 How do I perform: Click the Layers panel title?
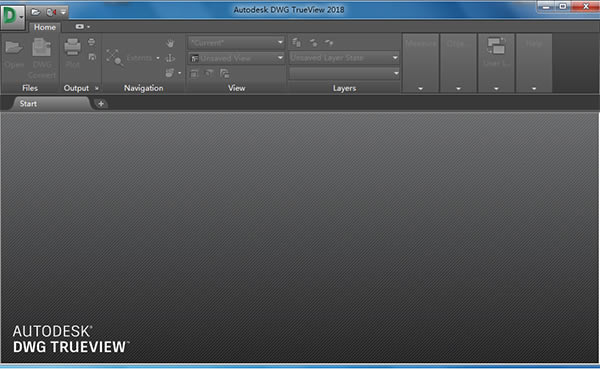(344, 88)
